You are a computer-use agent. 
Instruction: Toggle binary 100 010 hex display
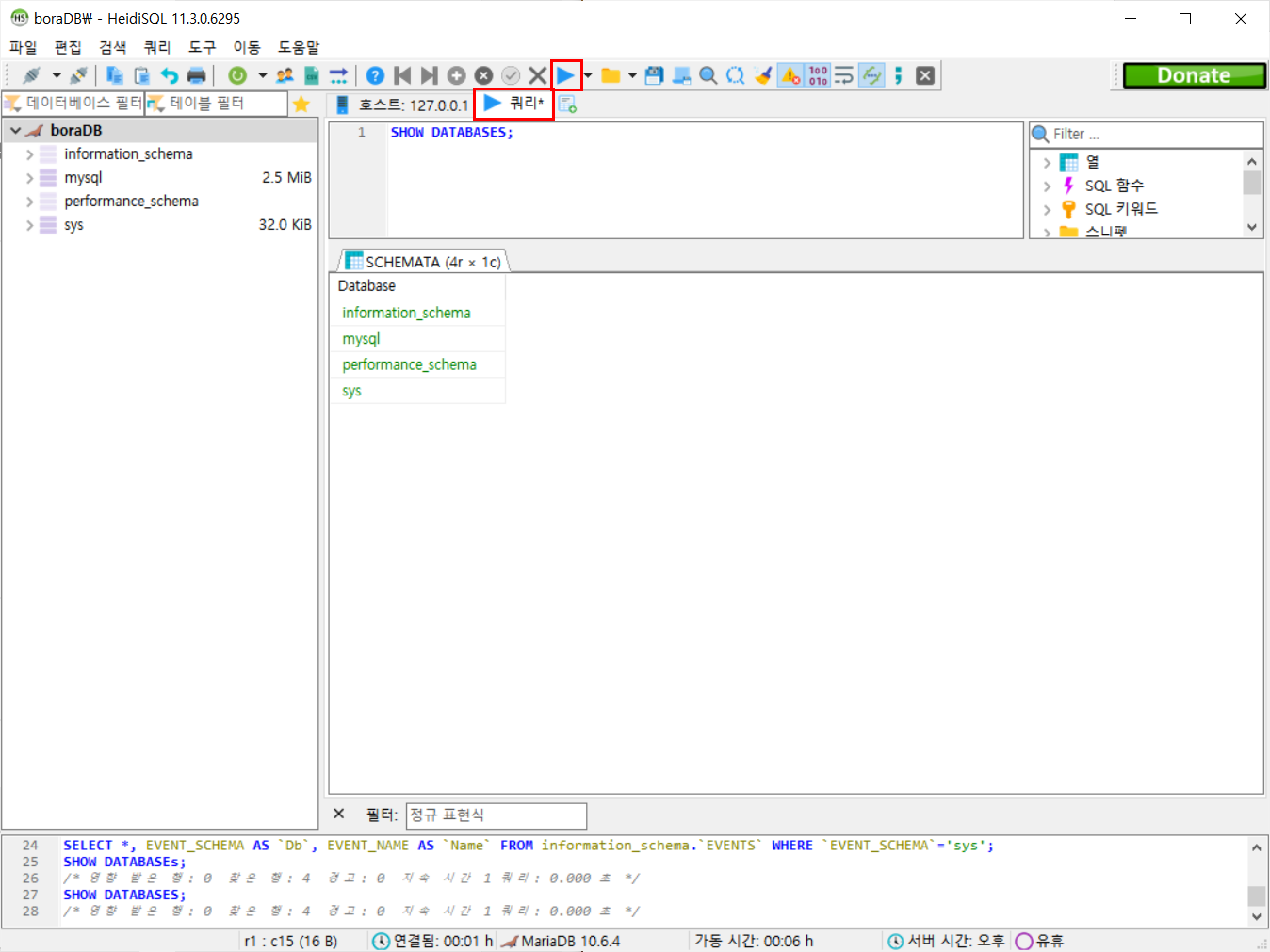click(818, 75)
